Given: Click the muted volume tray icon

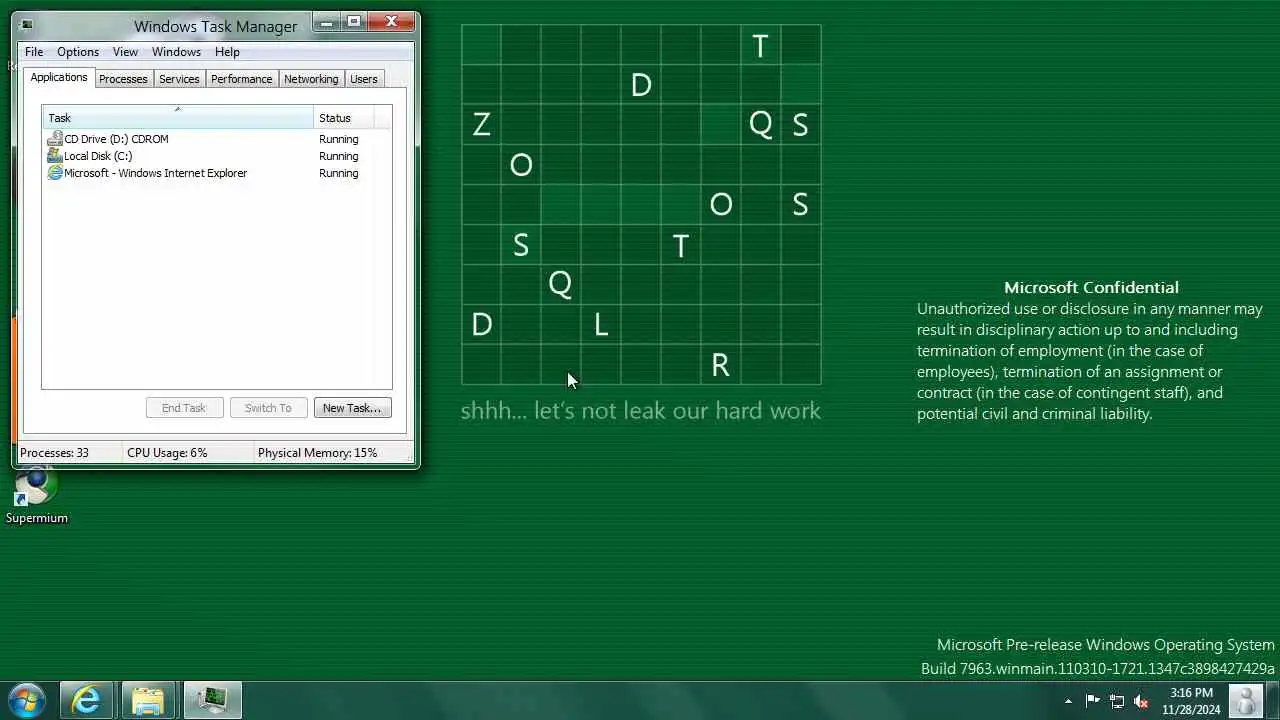Looking at the screenshot, I should pos(1141,701).
